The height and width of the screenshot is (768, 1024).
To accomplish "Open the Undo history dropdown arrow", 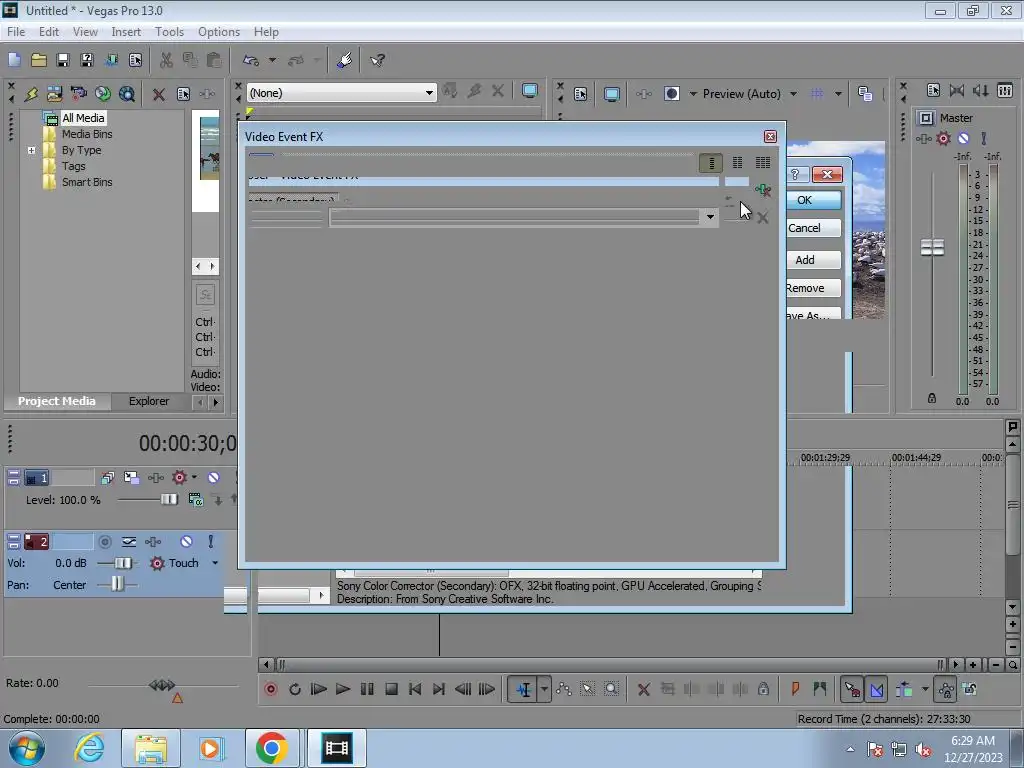I will 272,60.
